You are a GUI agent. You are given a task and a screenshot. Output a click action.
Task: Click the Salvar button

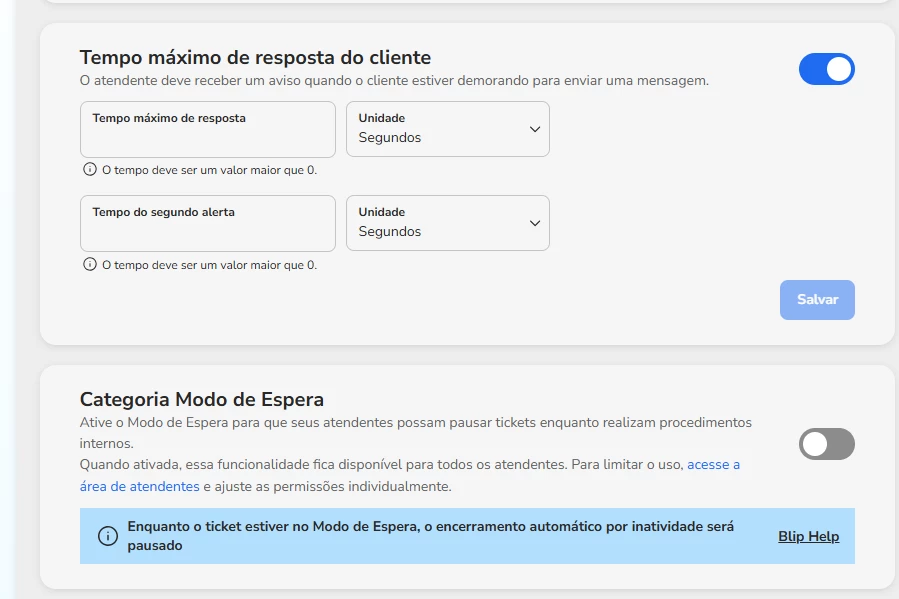pos(817,300)
